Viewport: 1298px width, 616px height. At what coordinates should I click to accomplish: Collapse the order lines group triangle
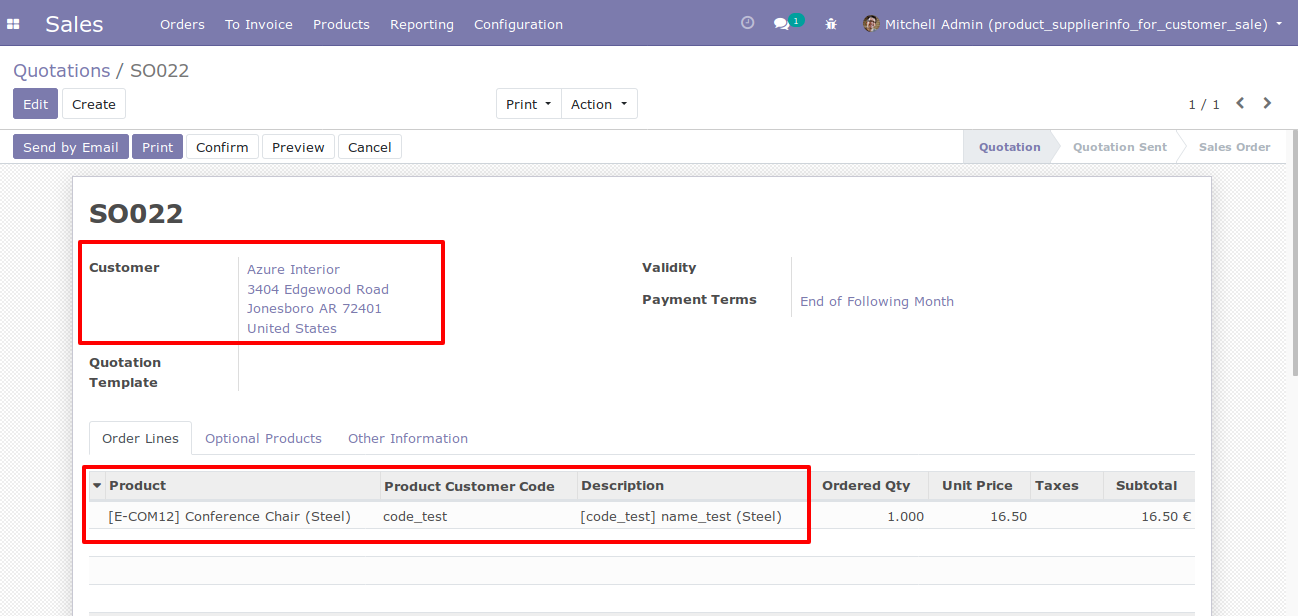pos(96,485)
